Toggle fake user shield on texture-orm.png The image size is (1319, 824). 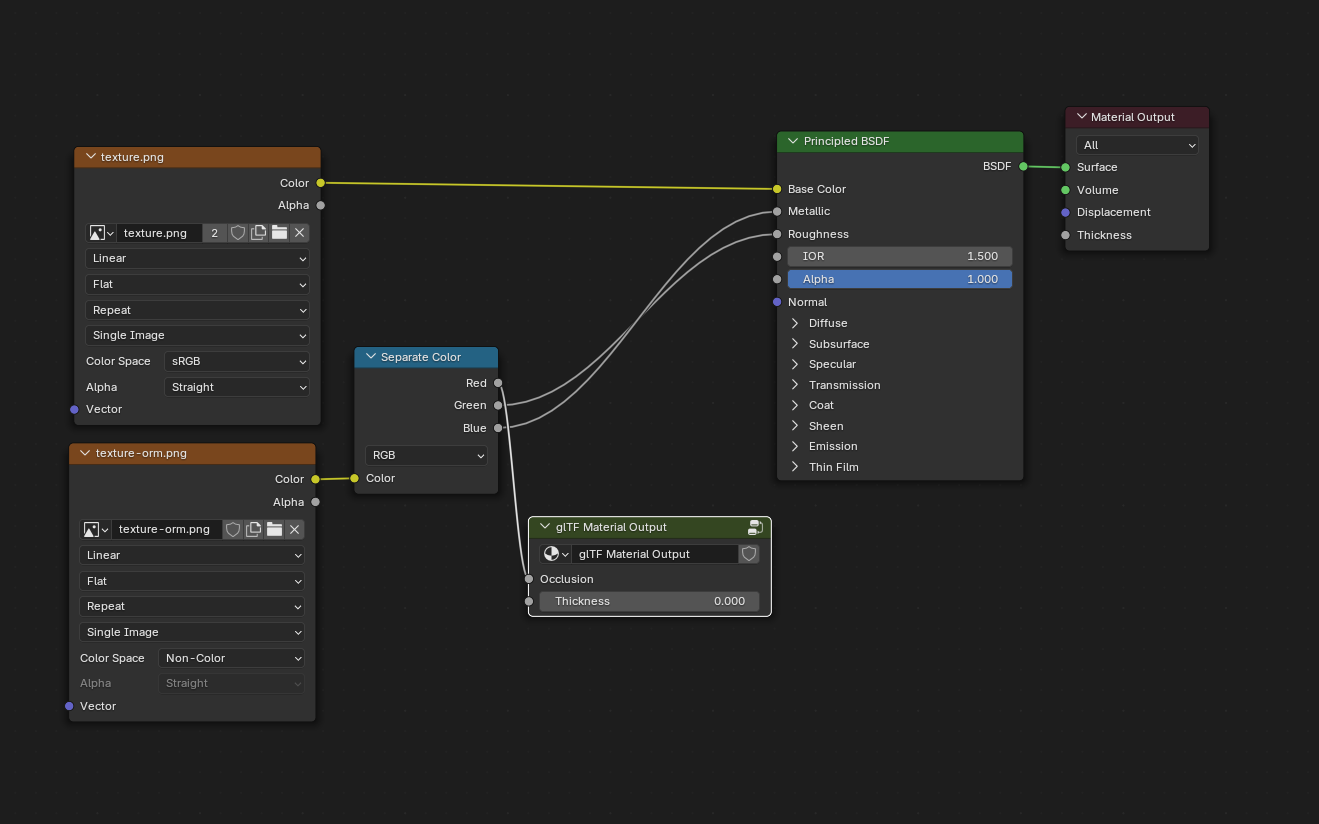233,529
